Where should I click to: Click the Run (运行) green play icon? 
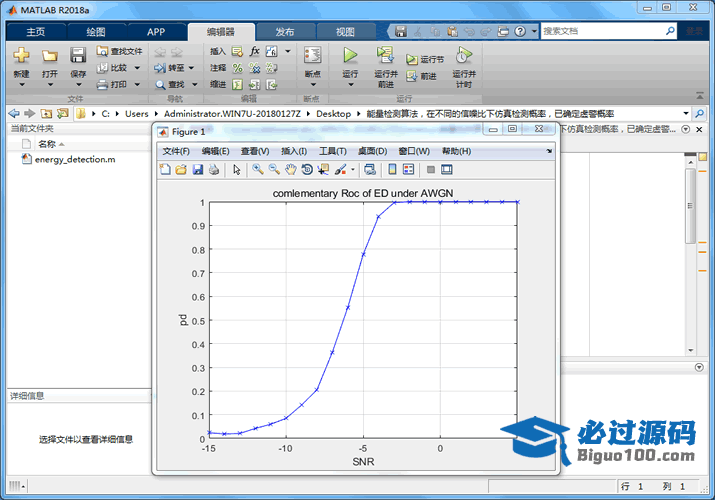[350, 56]
